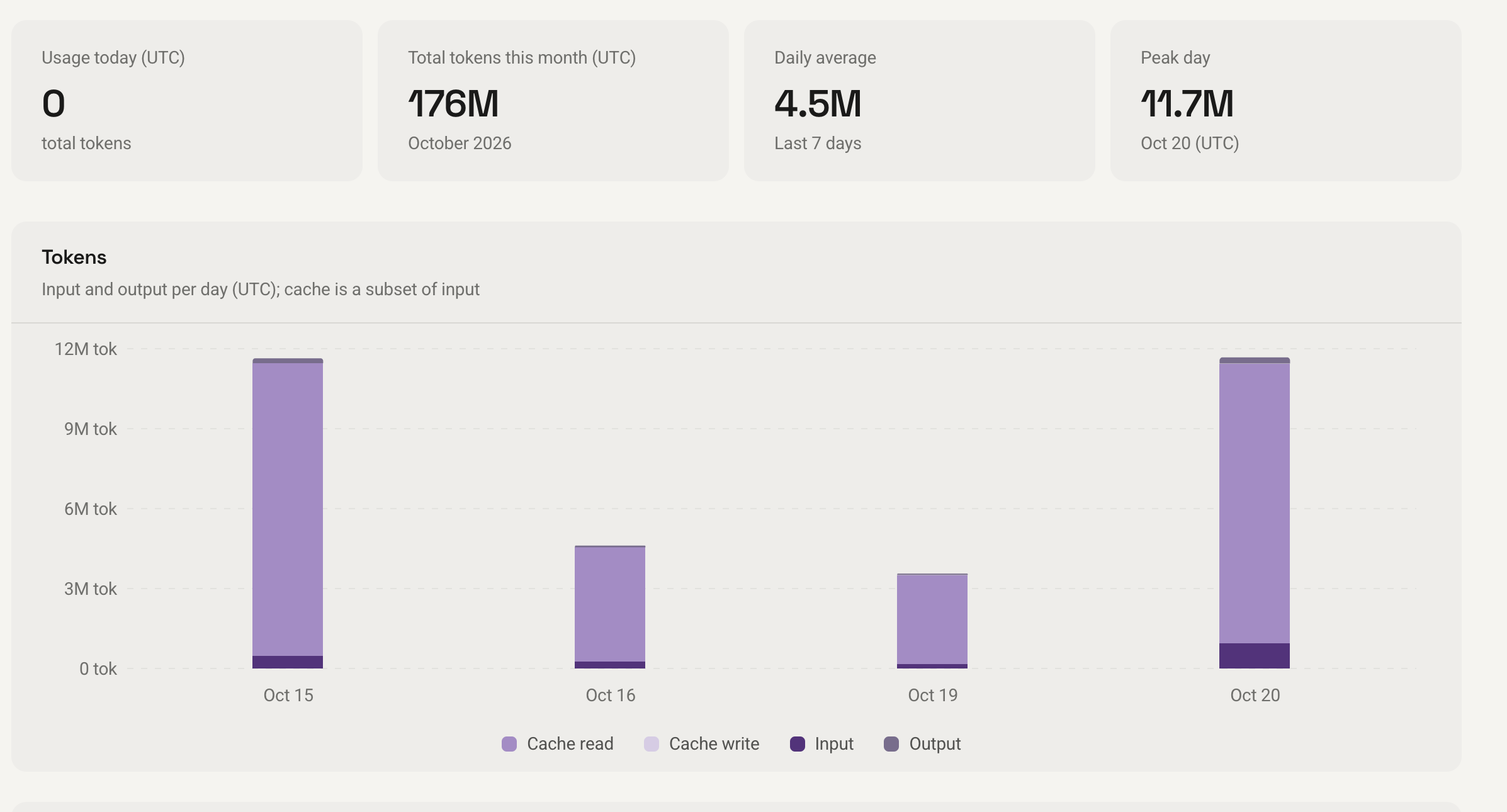Click the Oct 19 axis label
This screenshot has height=812, width=1507.
click(x=933, y=695)
